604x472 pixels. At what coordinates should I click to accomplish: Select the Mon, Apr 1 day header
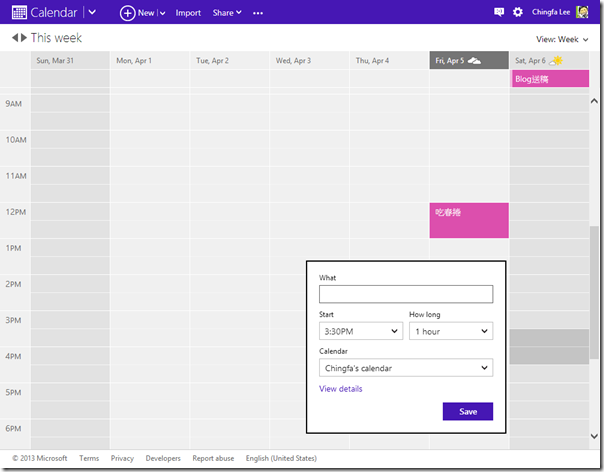pos(150,60)
